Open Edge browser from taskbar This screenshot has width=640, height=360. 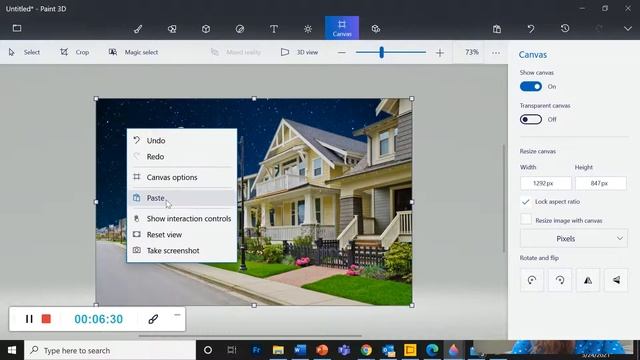point(432,350)
